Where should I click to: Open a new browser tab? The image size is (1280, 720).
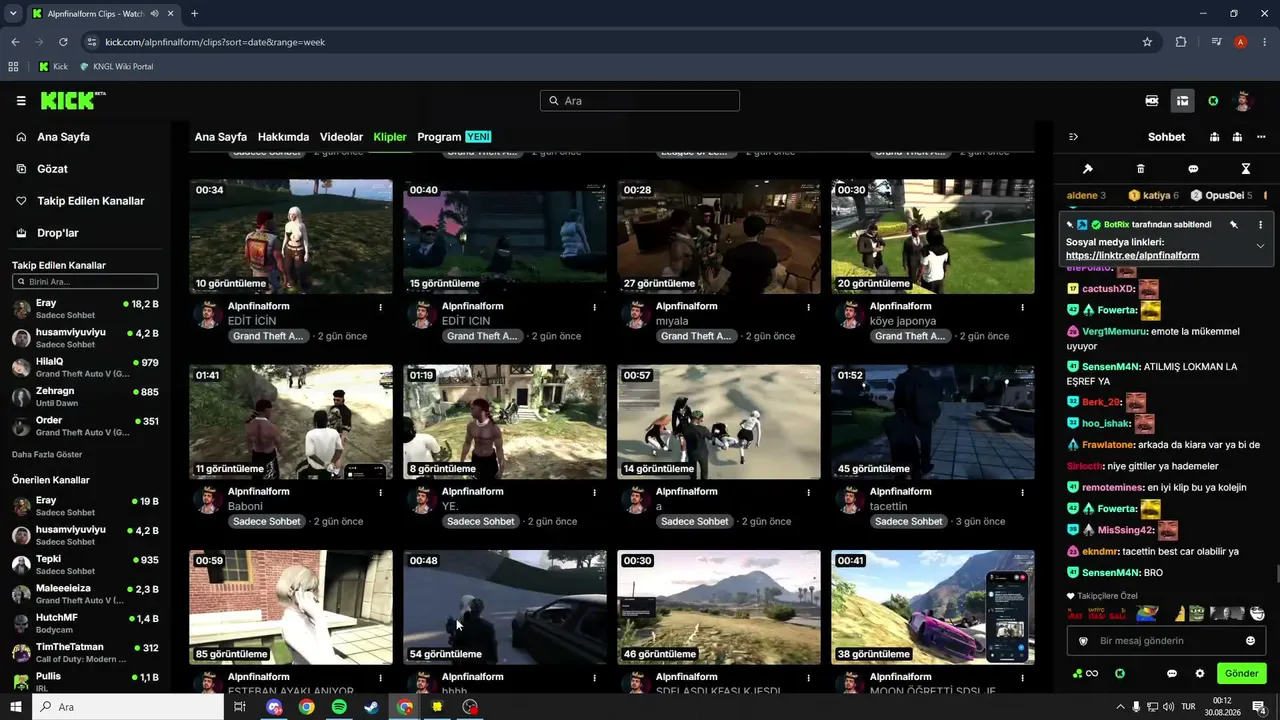pyautogui.click(x=194, y=14)
